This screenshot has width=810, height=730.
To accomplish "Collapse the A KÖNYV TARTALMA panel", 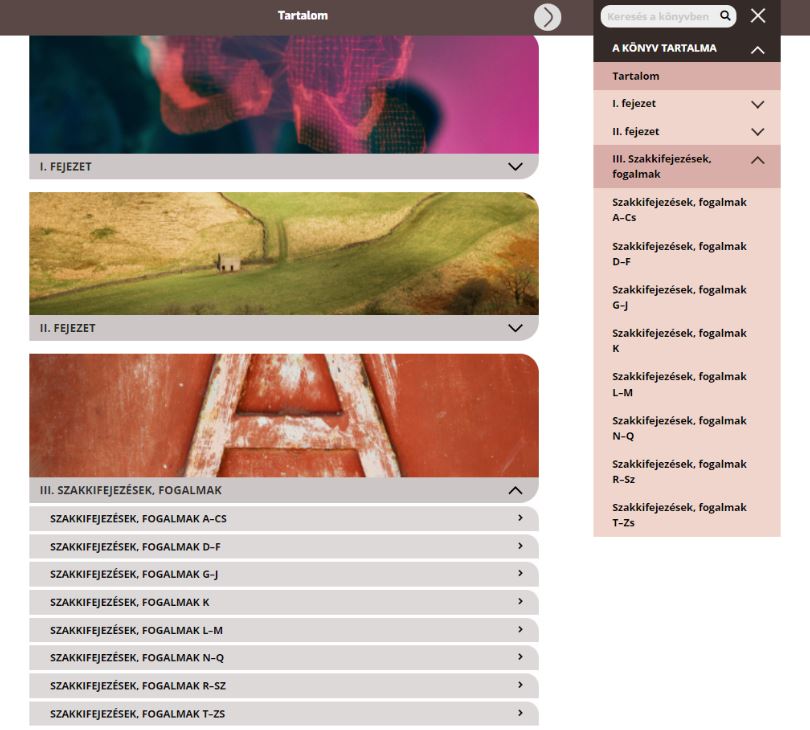I will coord(757,49).
